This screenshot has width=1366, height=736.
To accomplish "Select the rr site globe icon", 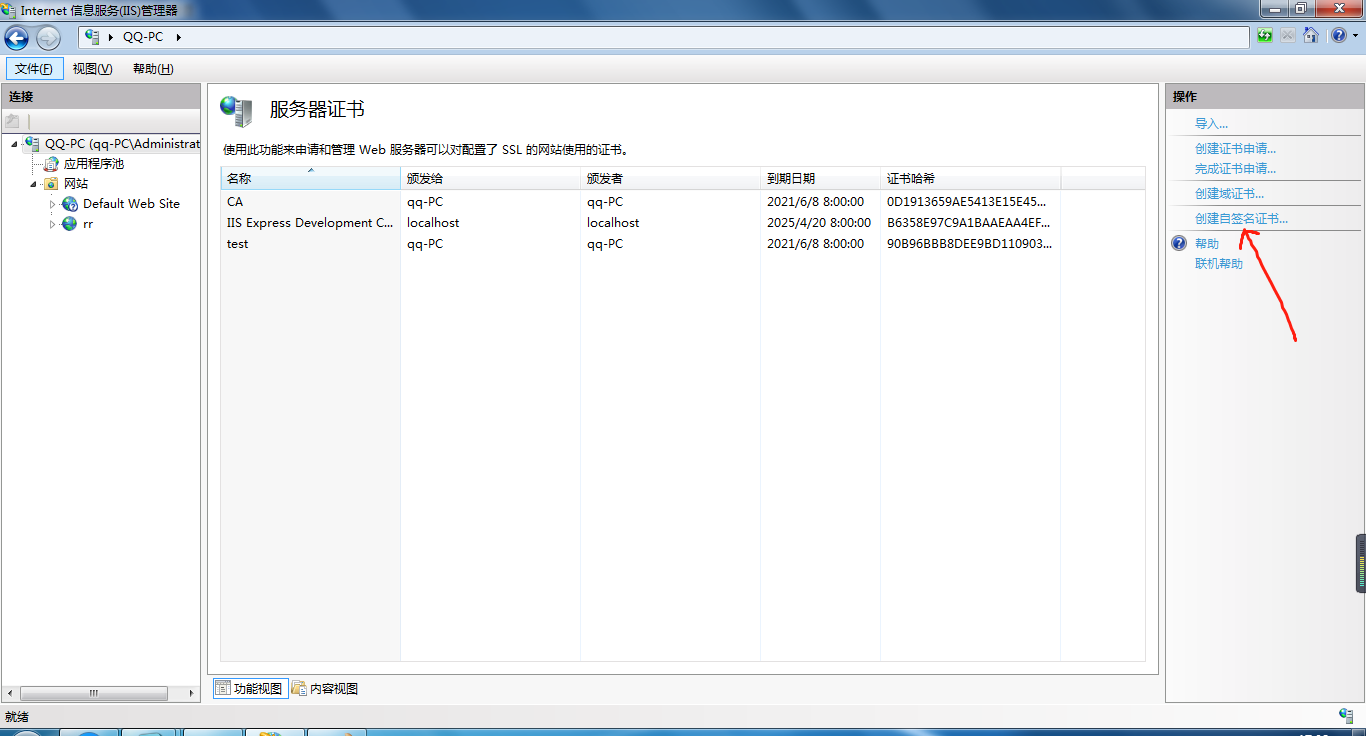I will (70, 224).
